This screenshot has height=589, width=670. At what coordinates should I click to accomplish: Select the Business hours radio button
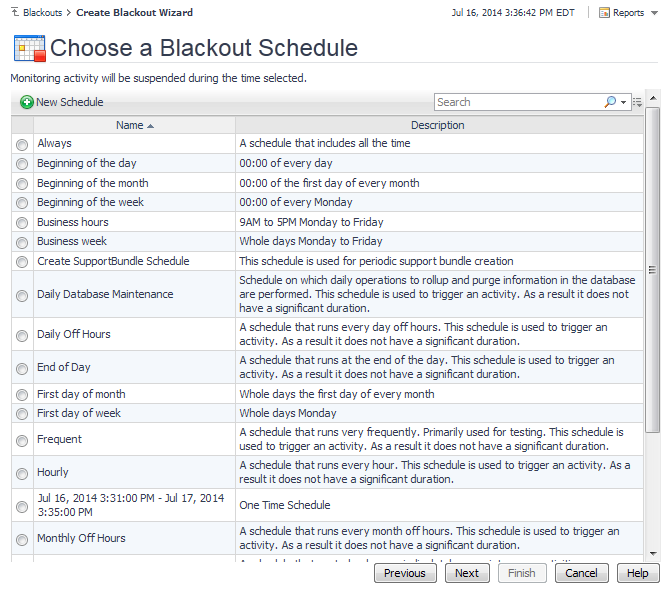(22, 223)
